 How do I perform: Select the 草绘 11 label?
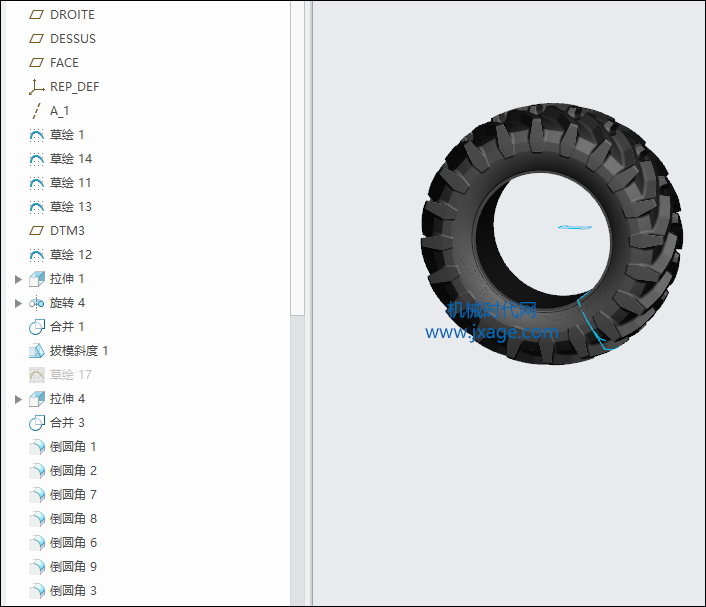coord(70,182)
